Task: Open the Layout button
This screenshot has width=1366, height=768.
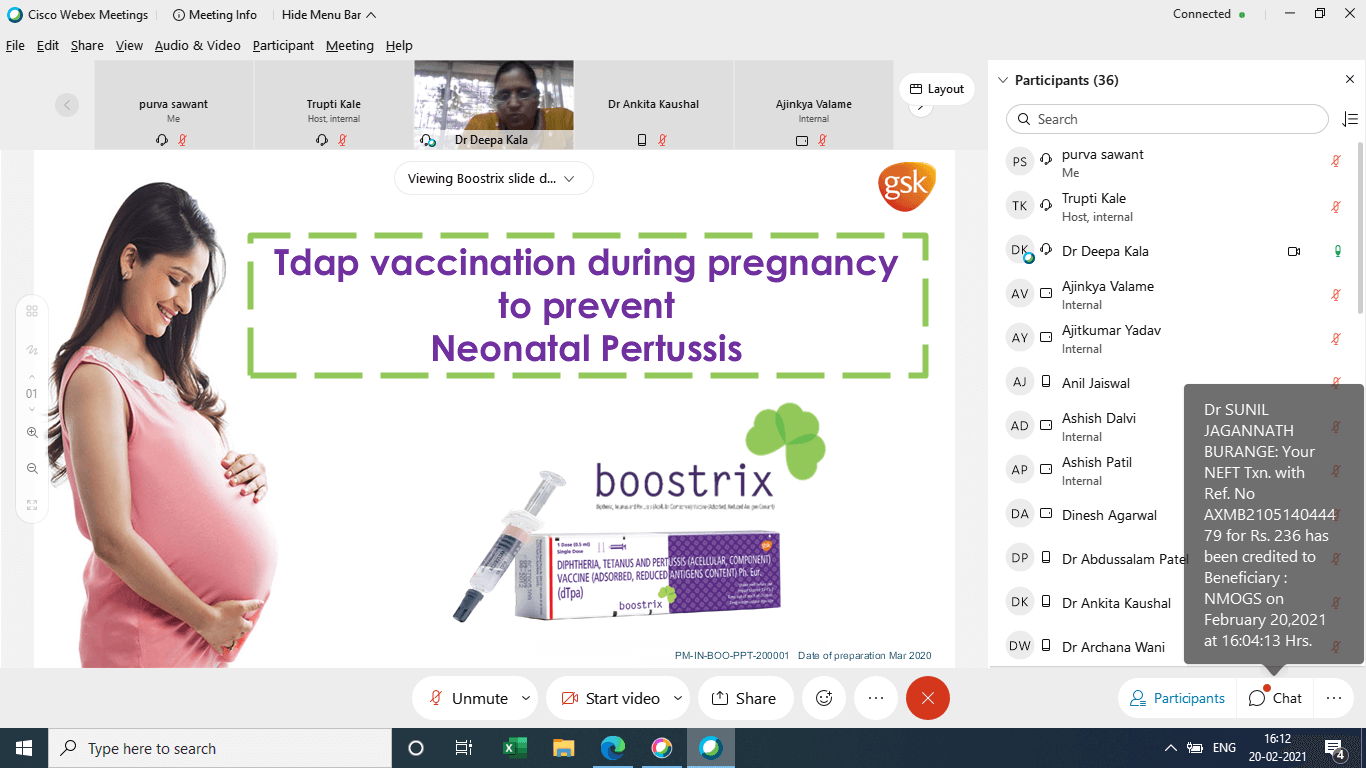Action: tap(937, 89)
